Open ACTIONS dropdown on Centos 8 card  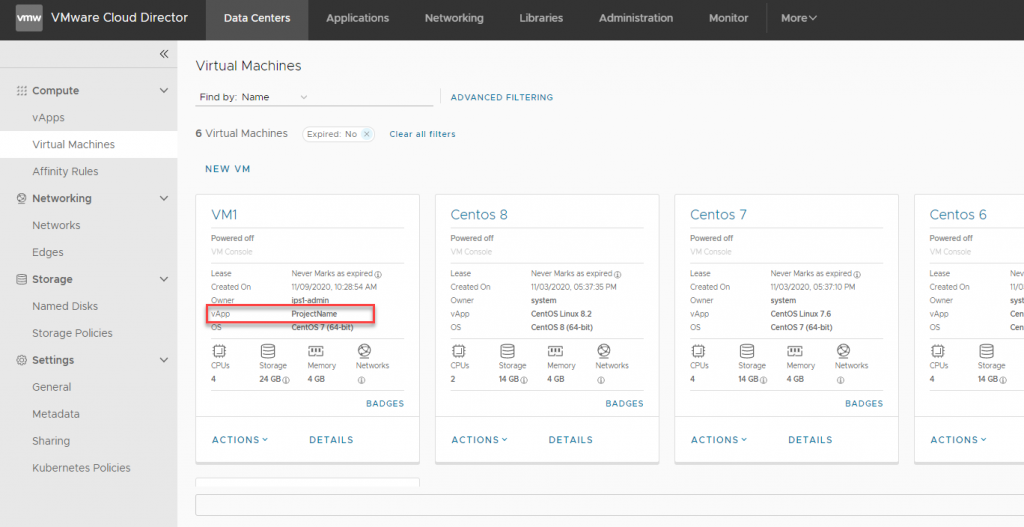[479, 440]
